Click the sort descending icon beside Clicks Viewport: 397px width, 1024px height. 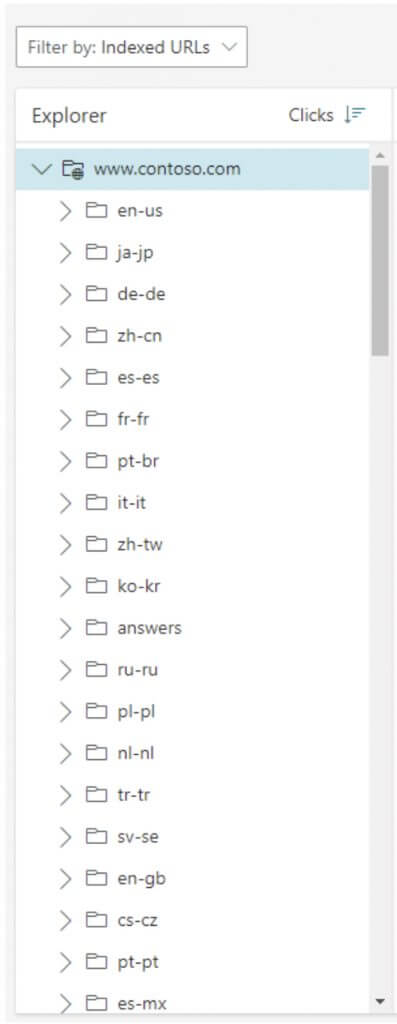point(355,115)
